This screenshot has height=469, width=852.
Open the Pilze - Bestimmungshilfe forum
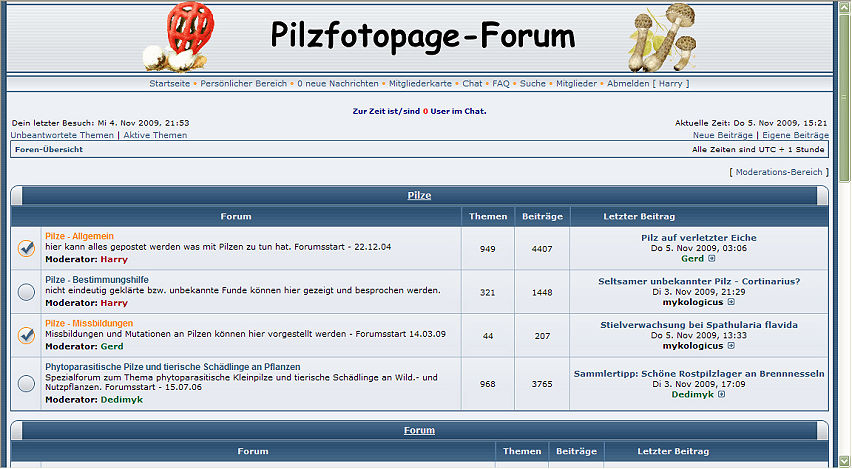coord(97,280)
